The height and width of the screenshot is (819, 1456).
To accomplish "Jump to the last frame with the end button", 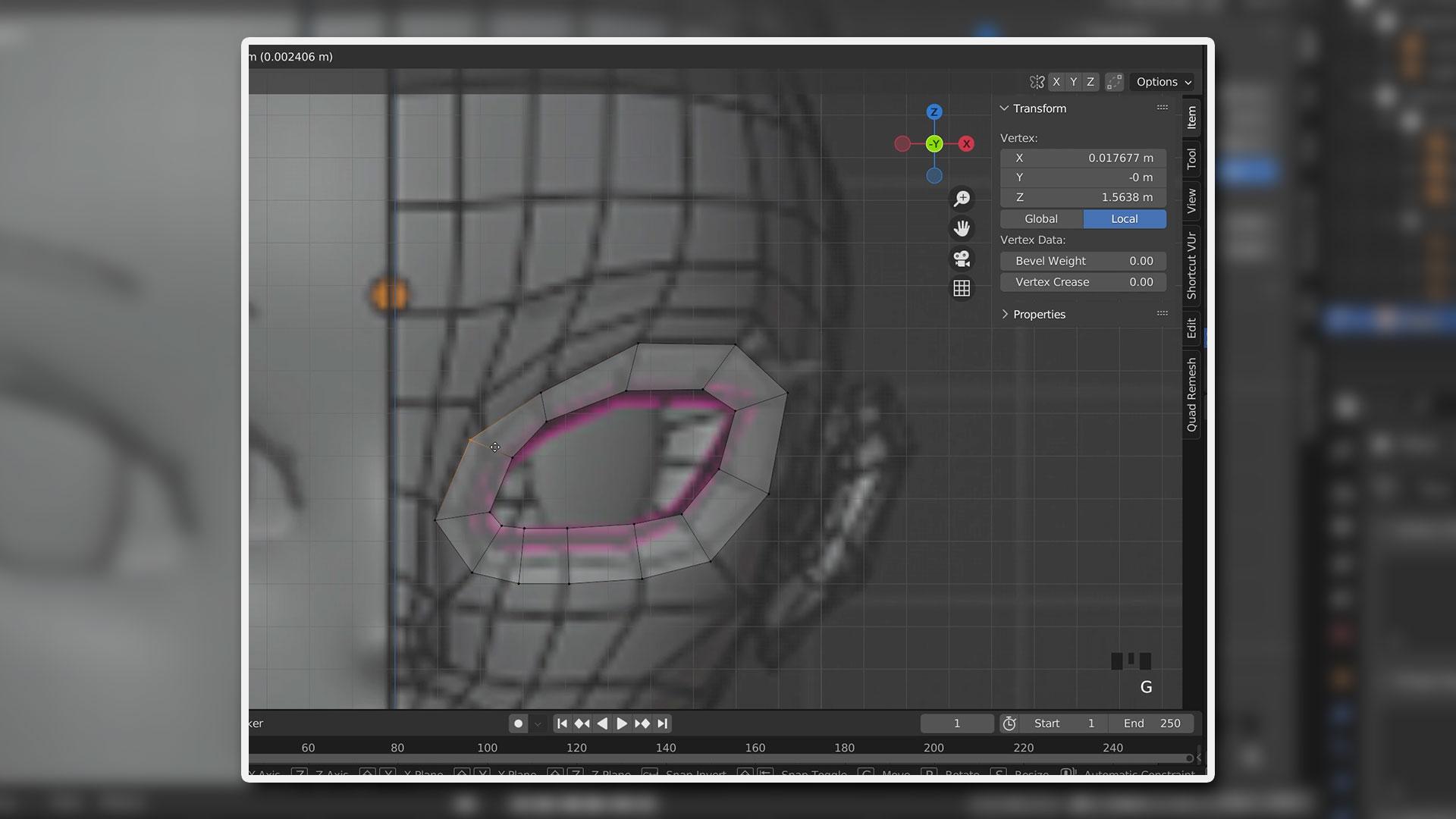I will (661, 723).
